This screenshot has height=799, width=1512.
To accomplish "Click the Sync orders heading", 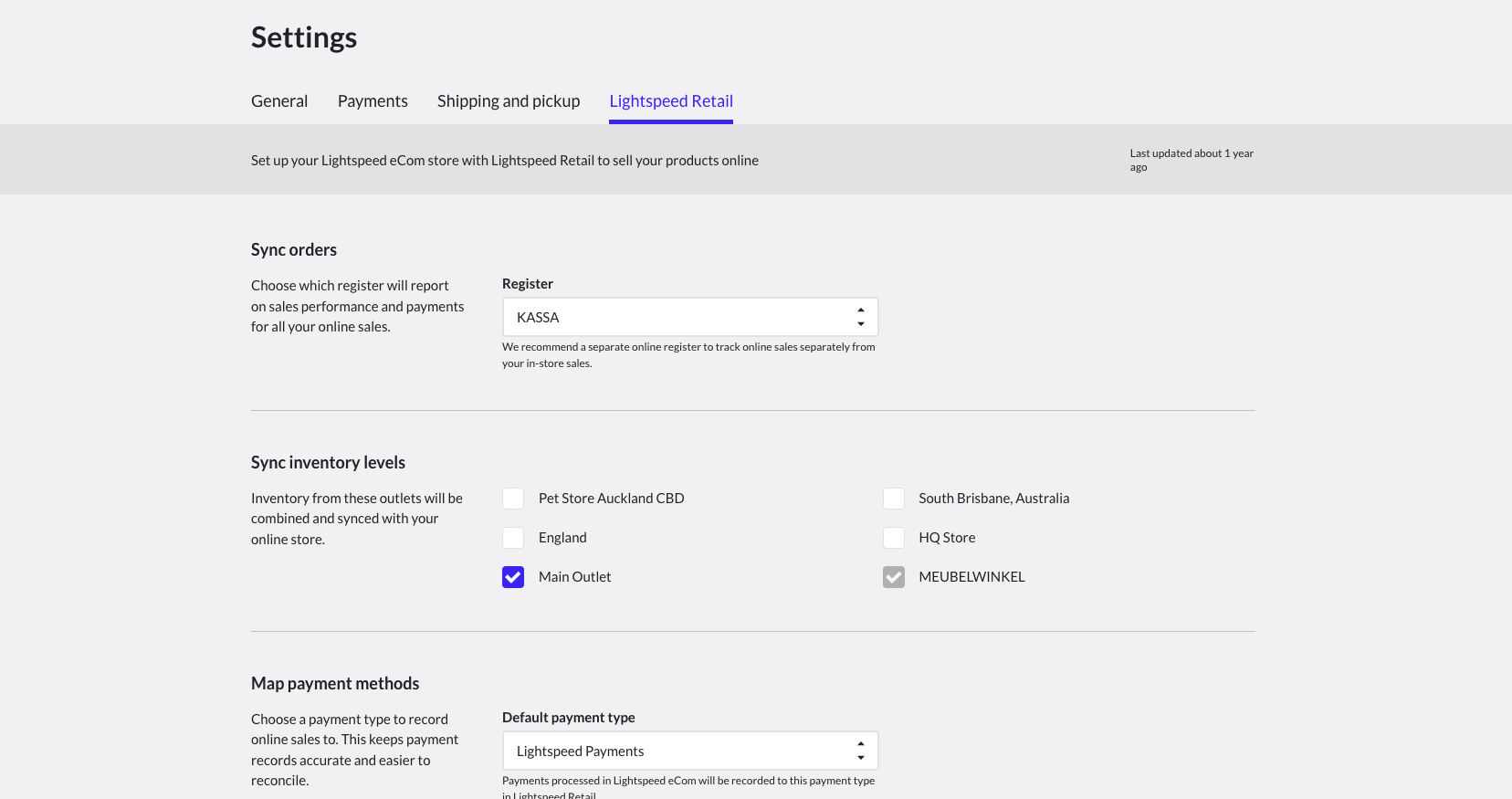I will tap(294, 250).
